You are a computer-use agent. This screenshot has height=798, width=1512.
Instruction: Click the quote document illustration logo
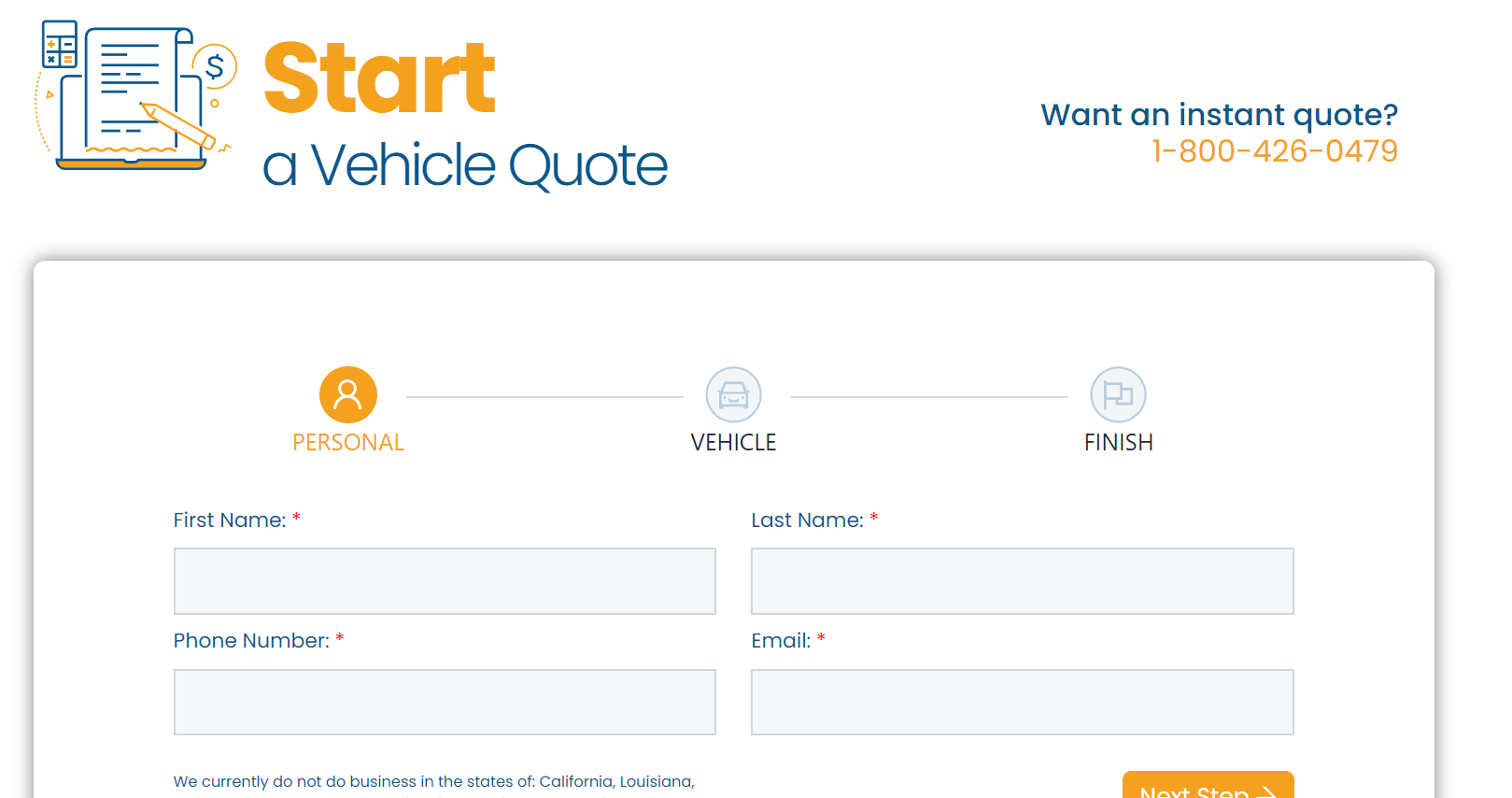136,96
